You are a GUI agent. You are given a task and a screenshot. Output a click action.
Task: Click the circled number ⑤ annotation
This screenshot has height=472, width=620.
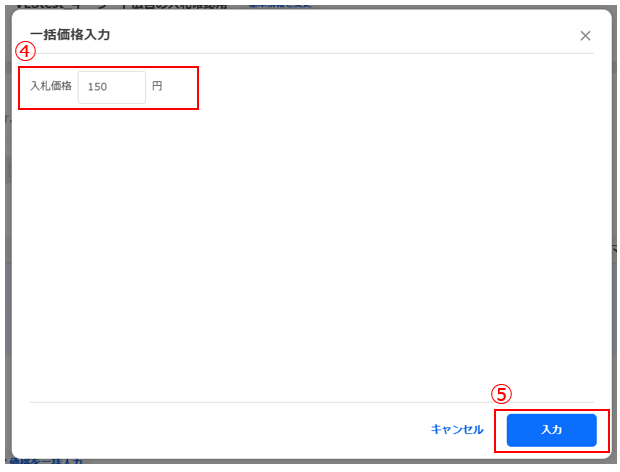pos(501,394)
